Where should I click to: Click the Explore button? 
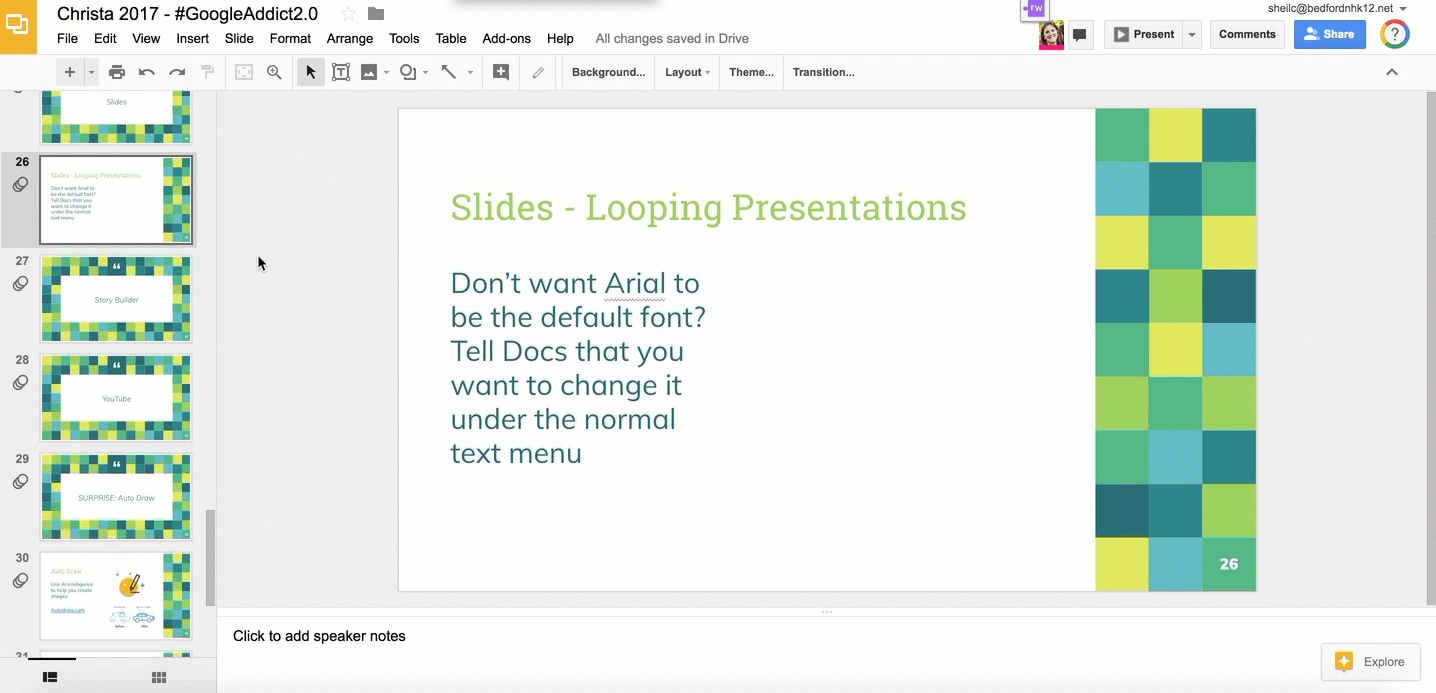coord(1370,661)
